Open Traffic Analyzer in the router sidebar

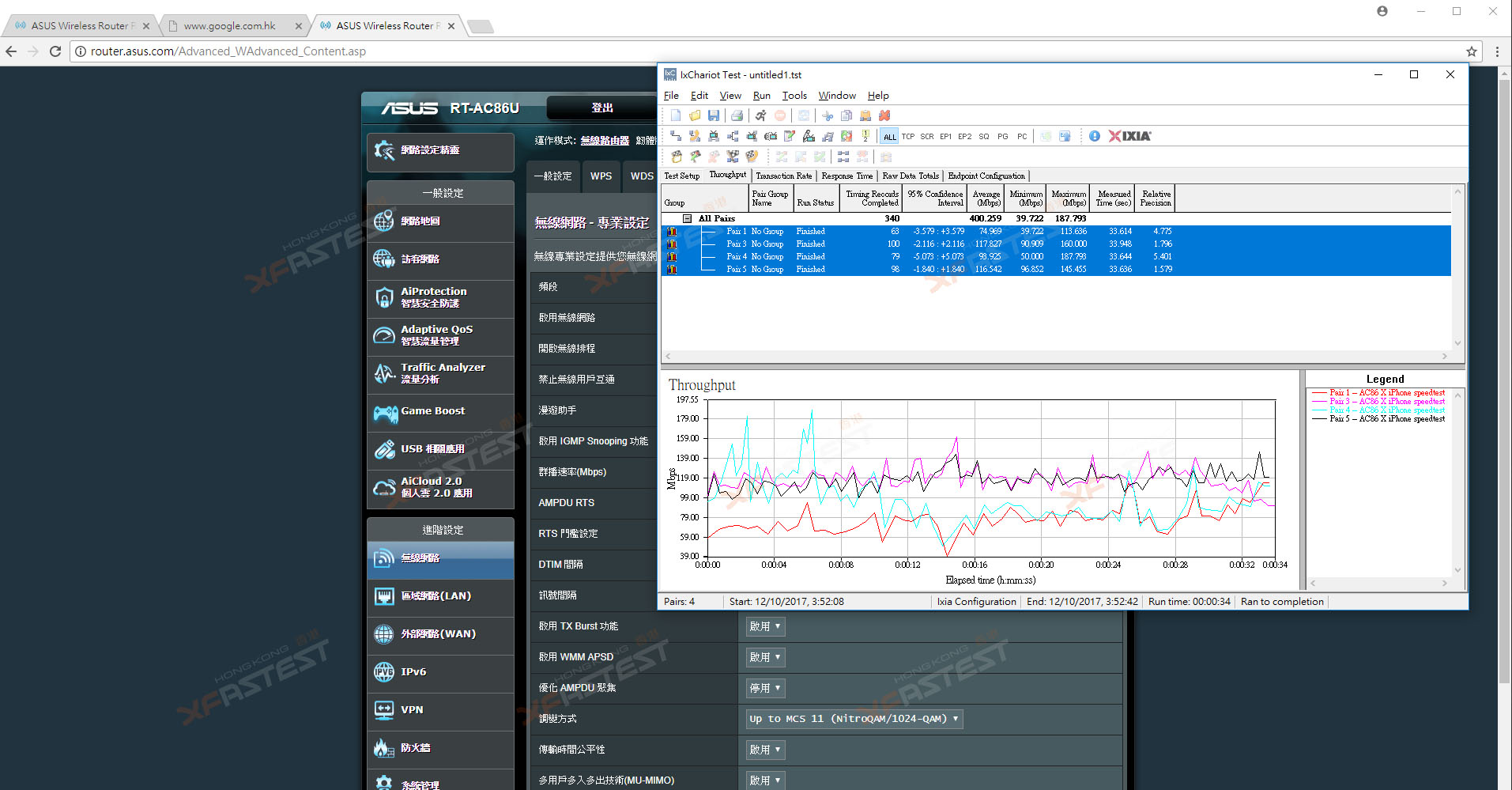pos(440,373)
